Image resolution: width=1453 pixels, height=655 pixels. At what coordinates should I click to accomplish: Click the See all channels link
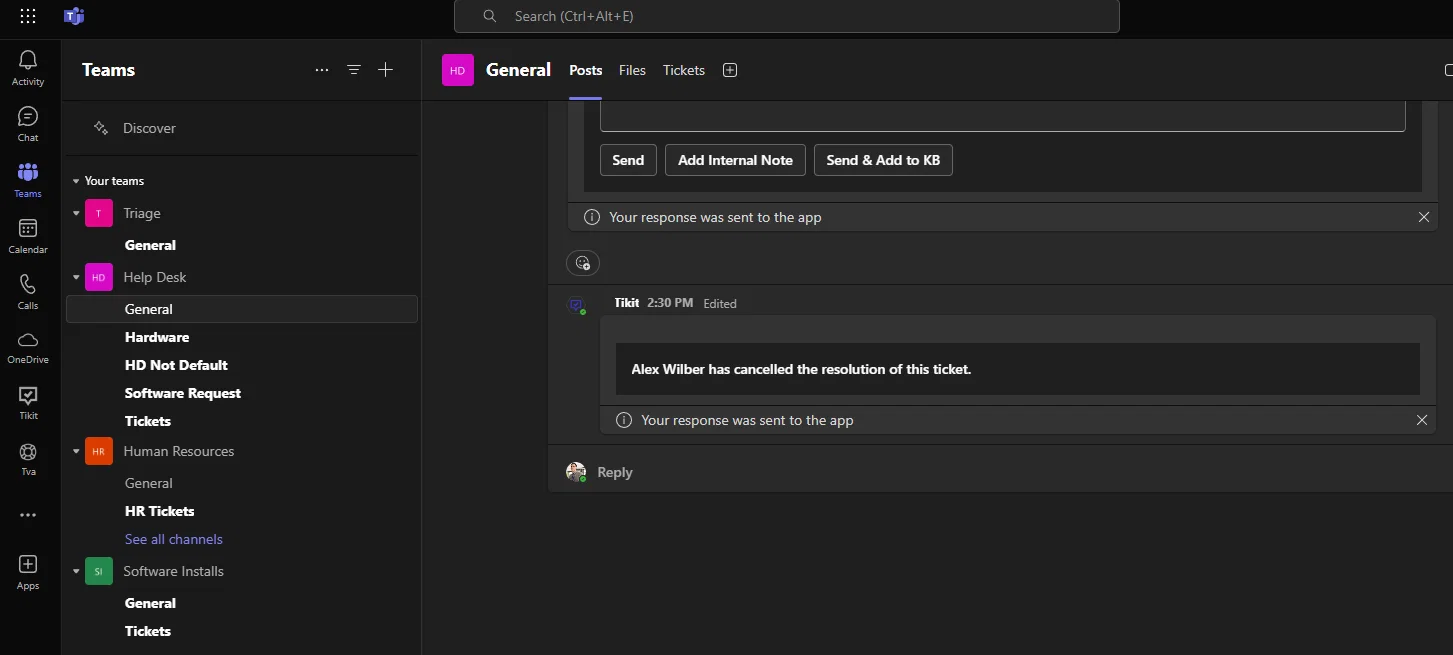coord(174,539)
